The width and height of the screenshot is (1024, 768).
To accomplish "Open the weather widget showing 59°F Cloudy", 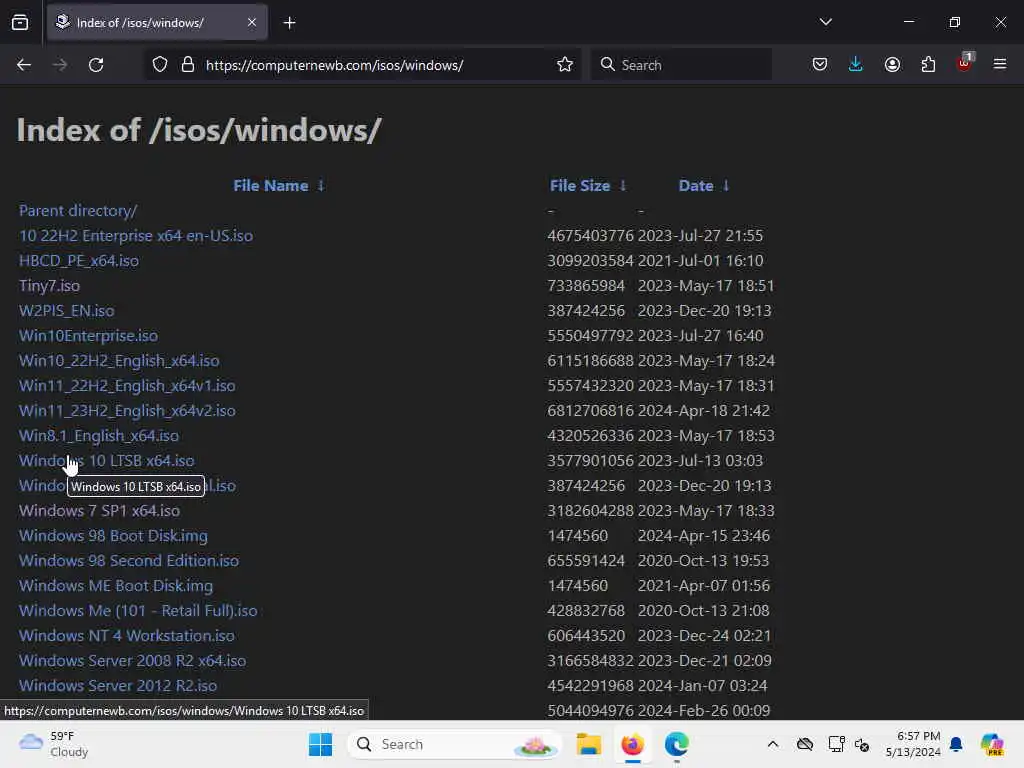I will [54, 744].
